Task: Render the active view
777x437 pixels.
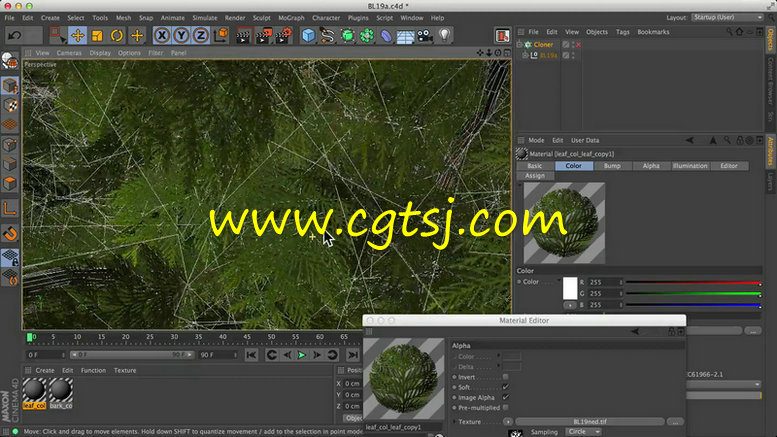Action: point(243,36)
